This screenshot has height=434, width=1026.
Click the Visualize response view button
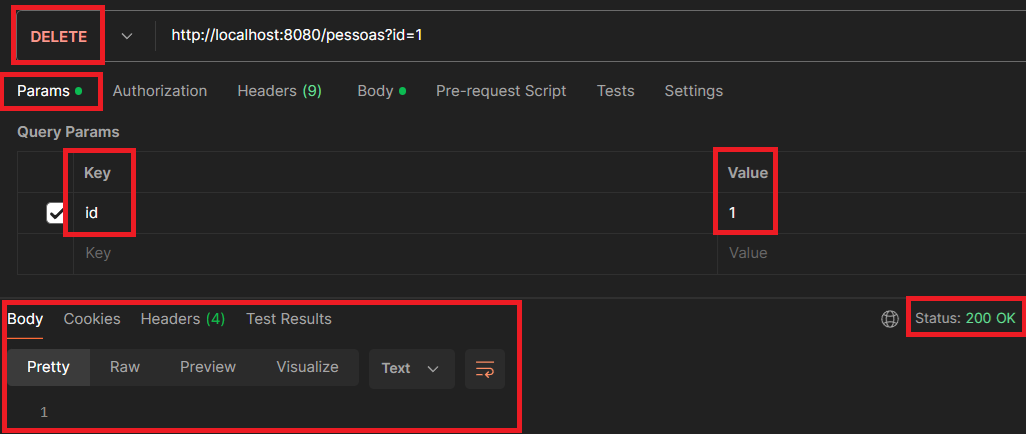[307, 367]
